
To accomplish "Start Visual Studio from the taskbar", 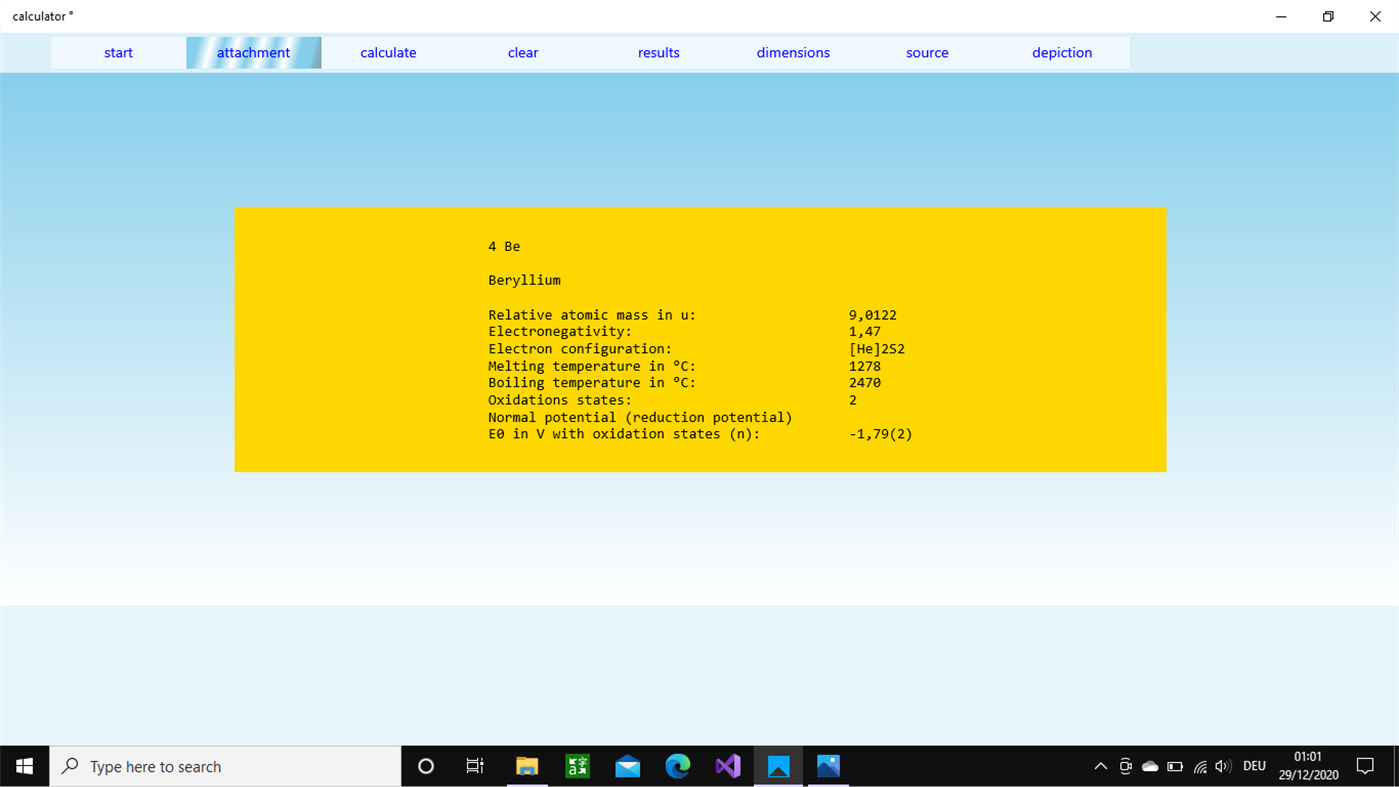I will 727,766.
